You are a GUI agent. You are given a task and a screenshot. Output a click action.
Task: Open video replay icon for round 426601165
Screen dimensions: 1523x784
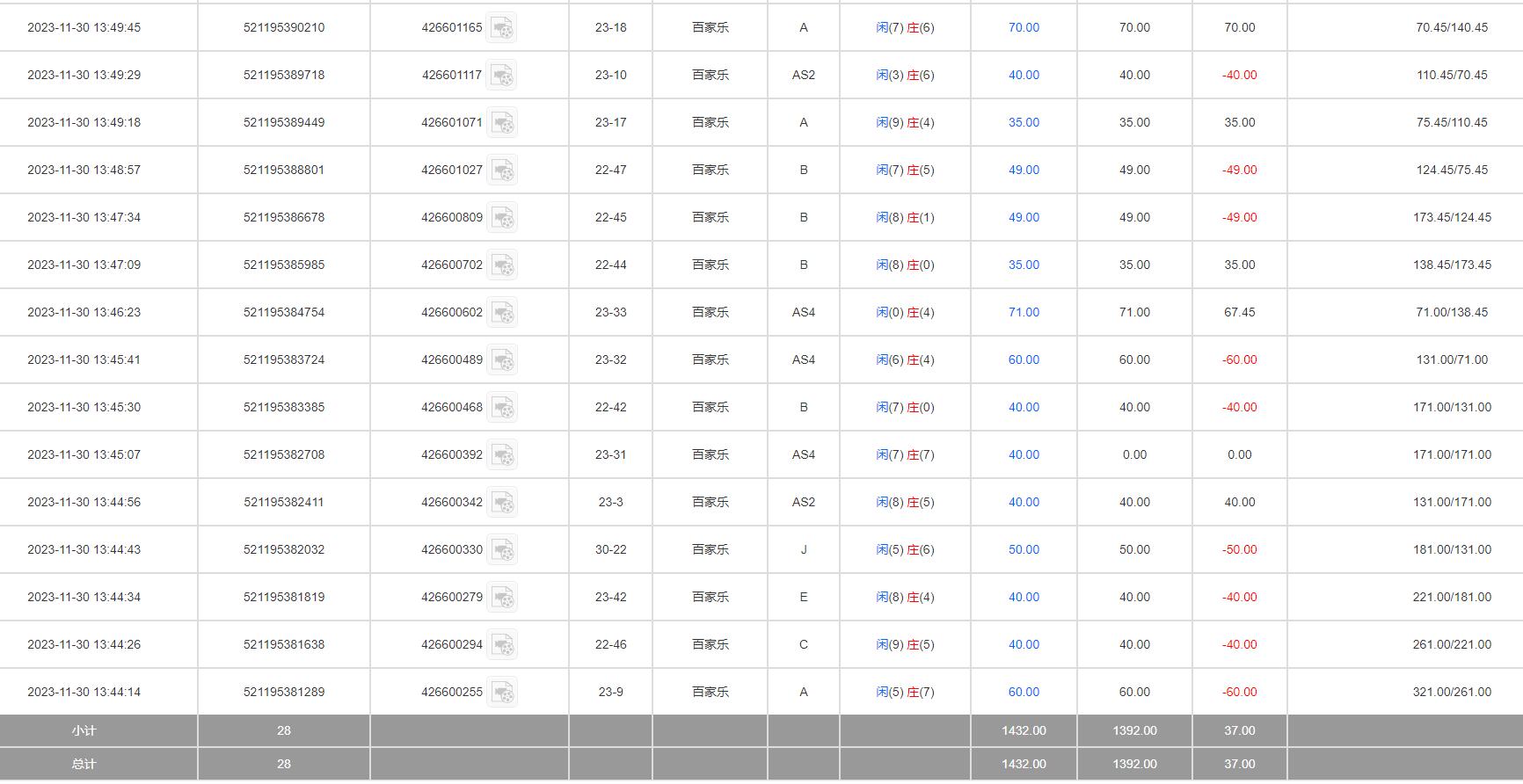(502, 28)
